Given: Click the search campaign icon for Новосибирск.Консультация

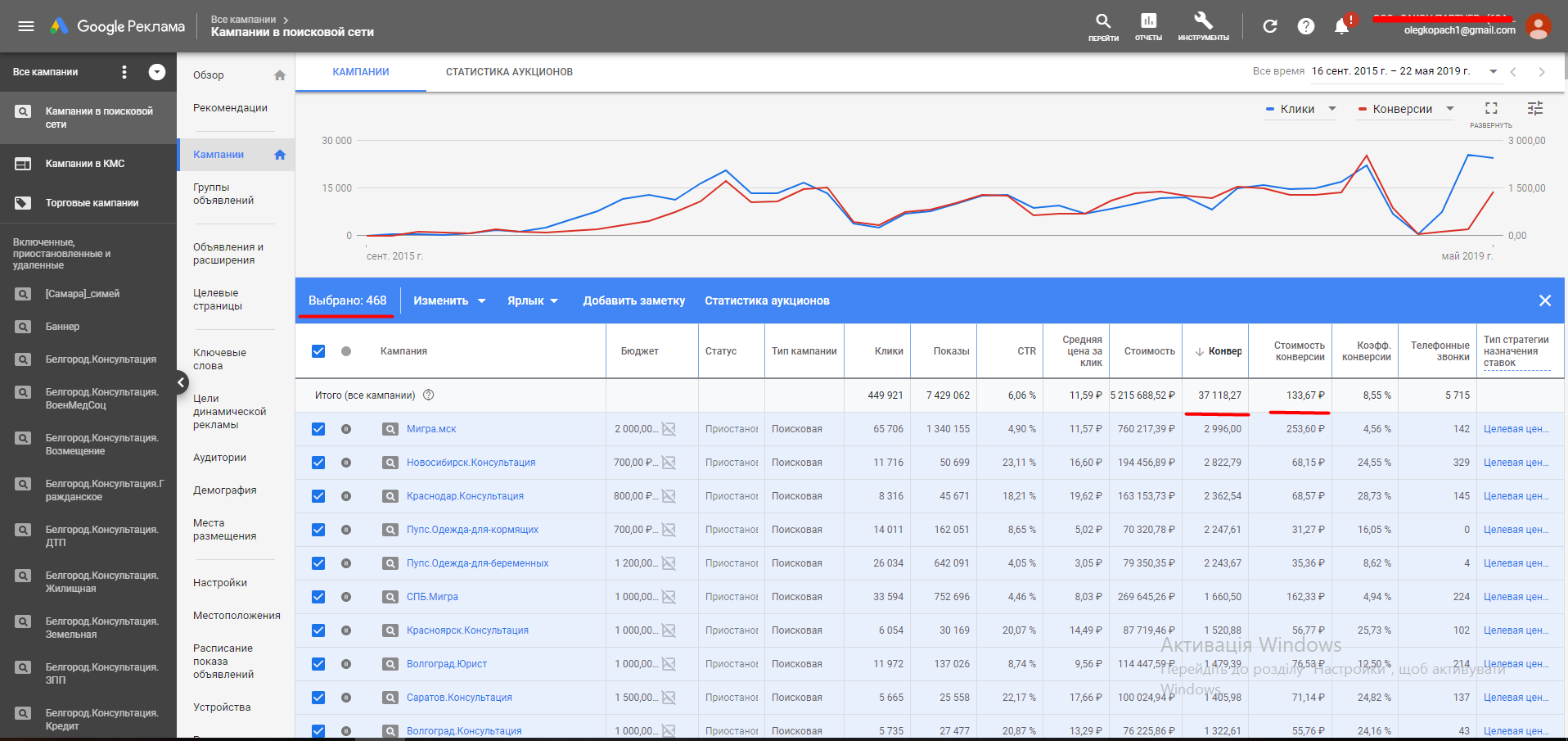Looking at the screenshot, I should pyautogui.click(x=390, y=463).
